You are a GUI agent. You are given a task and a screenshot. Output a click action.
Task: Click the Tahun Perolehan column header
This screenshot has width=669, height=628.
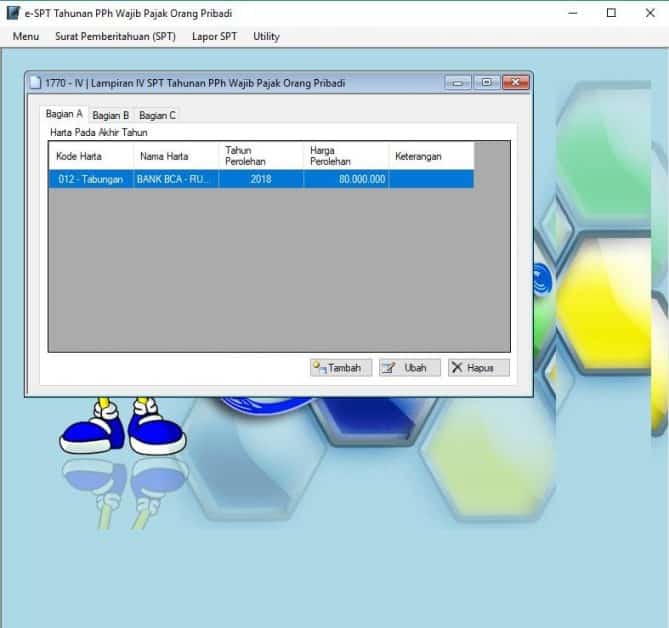(x=261, y=156)
